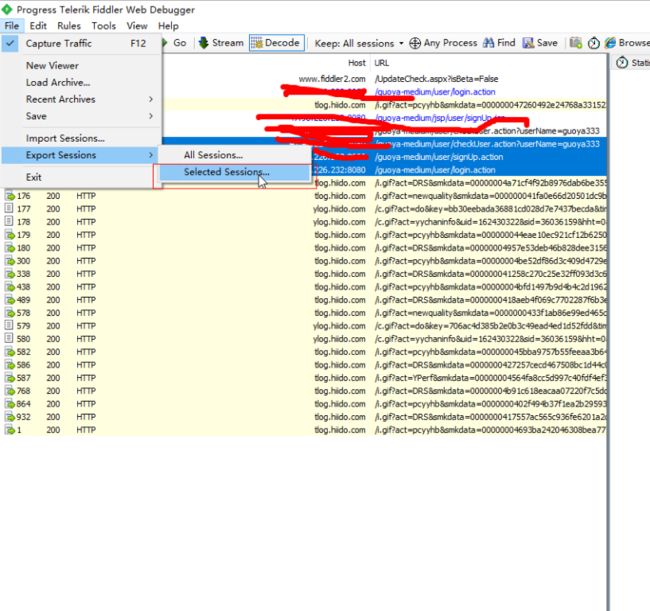Open the Edit menu
This screenshot has height=611, width=650.
(38, 26)
